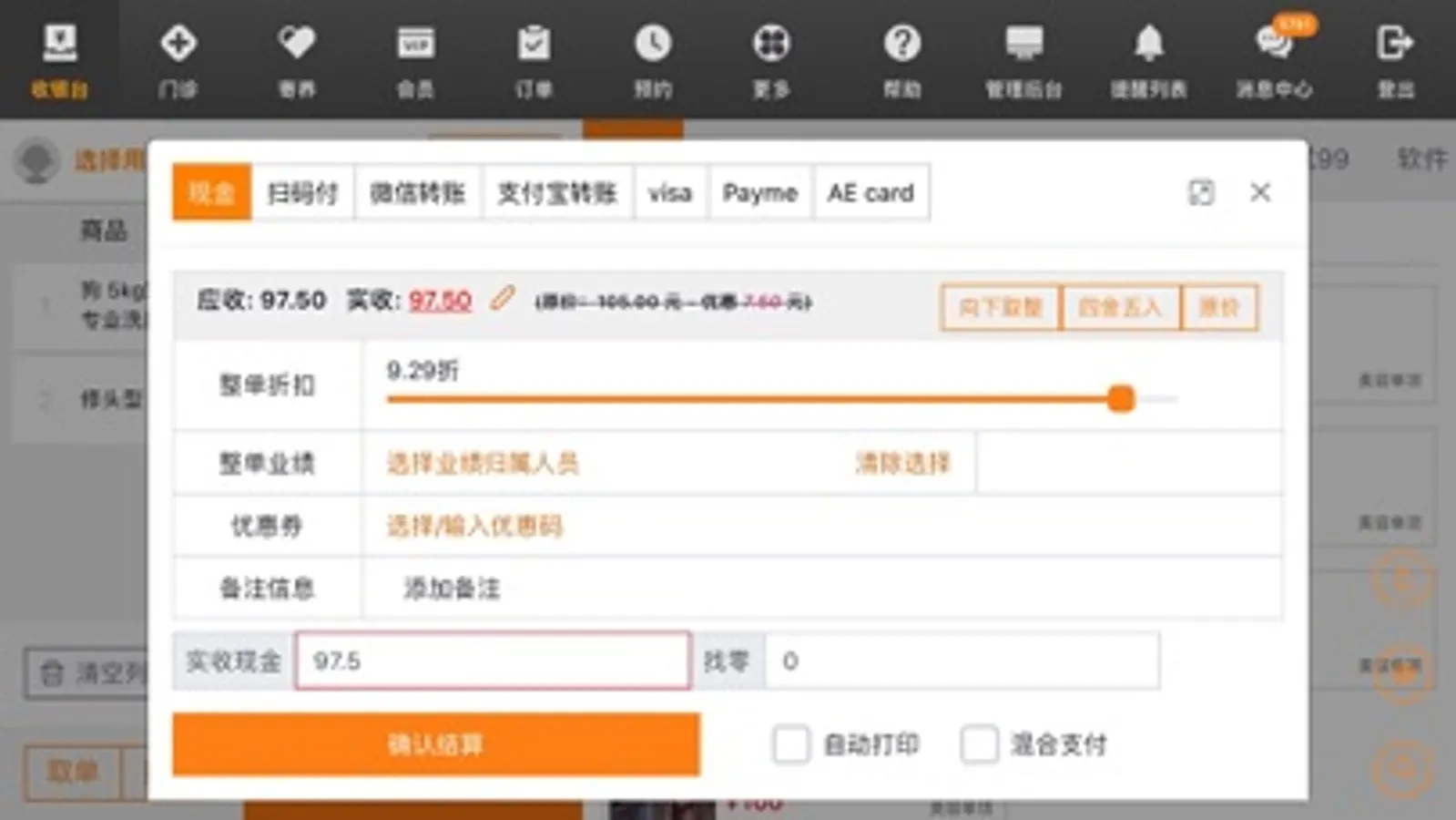Image resolution: width=1456 pixels, height=820 pixels.
Task: Click the 添加备注 remark field
Action: coord(453,589)
